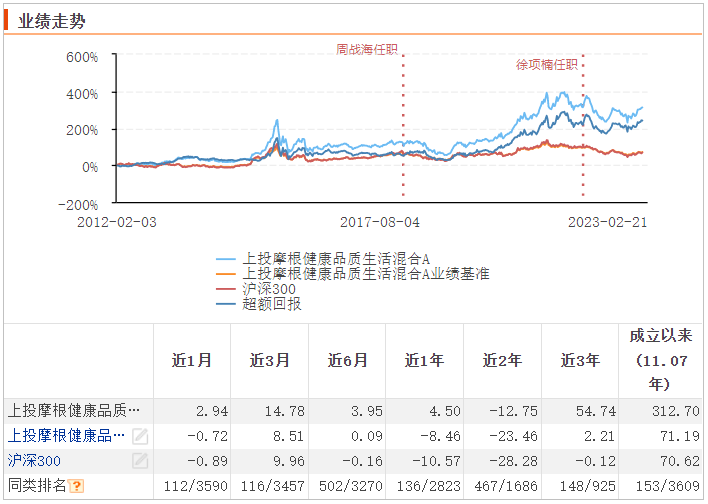
Task: Click the 2017-08-04 x-axis date label
Action: pos(380,222)
